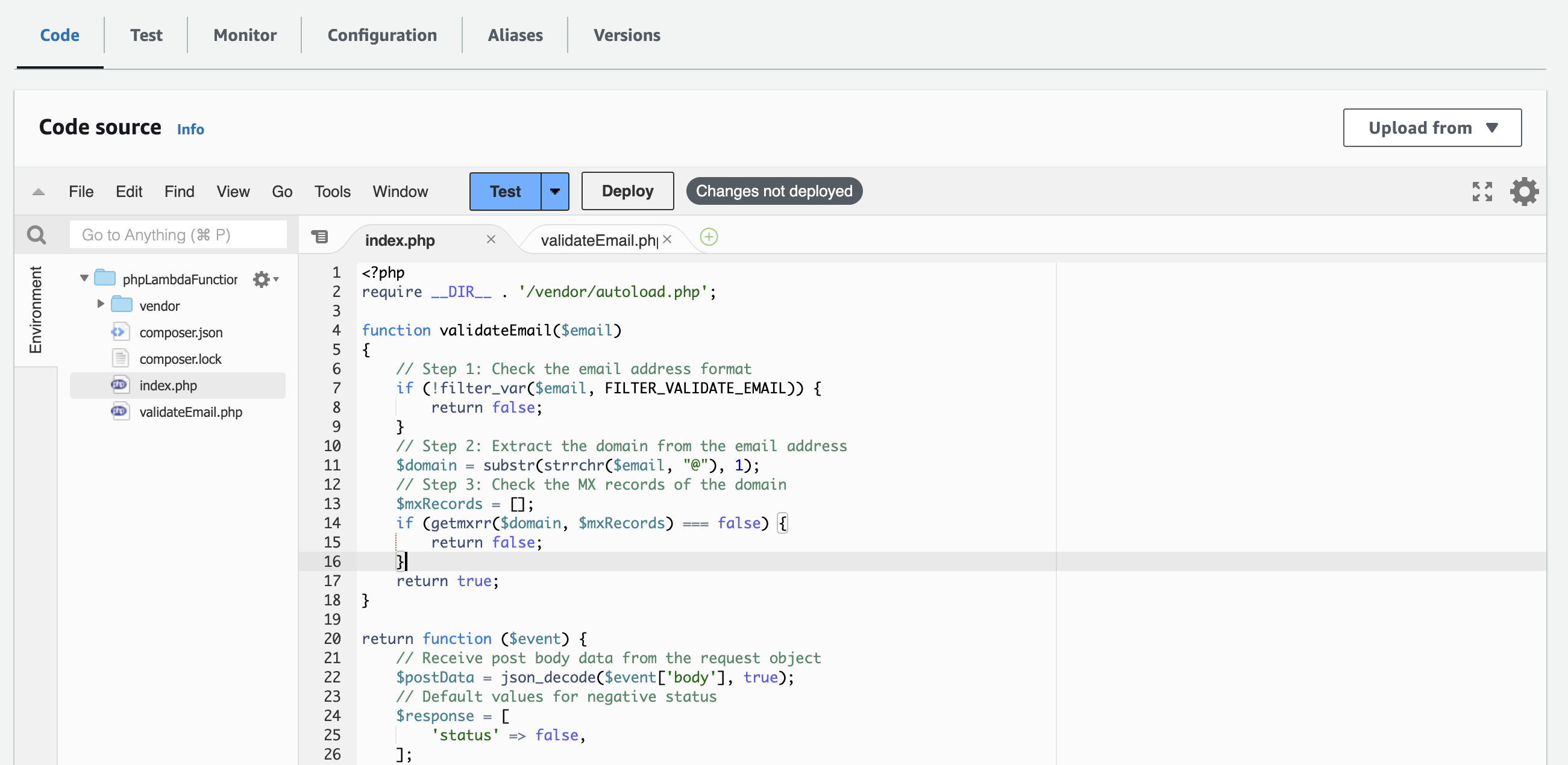Click the composer.lock file icon
Screen dimensions: 1568x765
click(x=121, y=358)
